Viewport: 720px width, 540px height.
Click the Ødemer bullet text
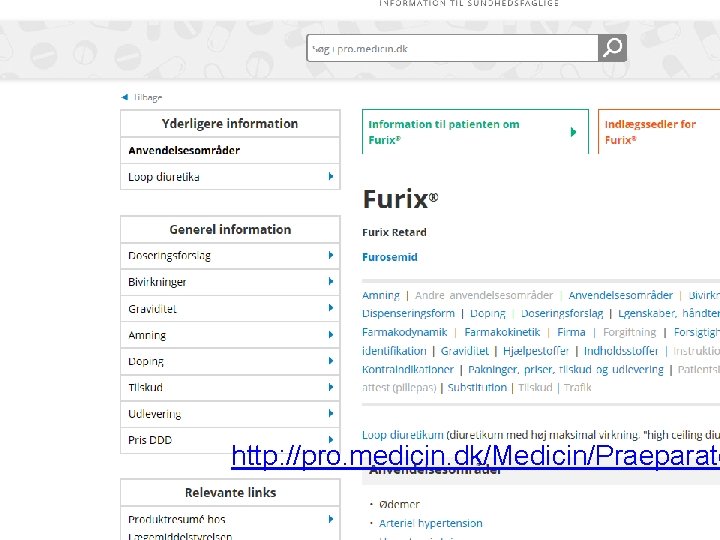click(399, 504)
